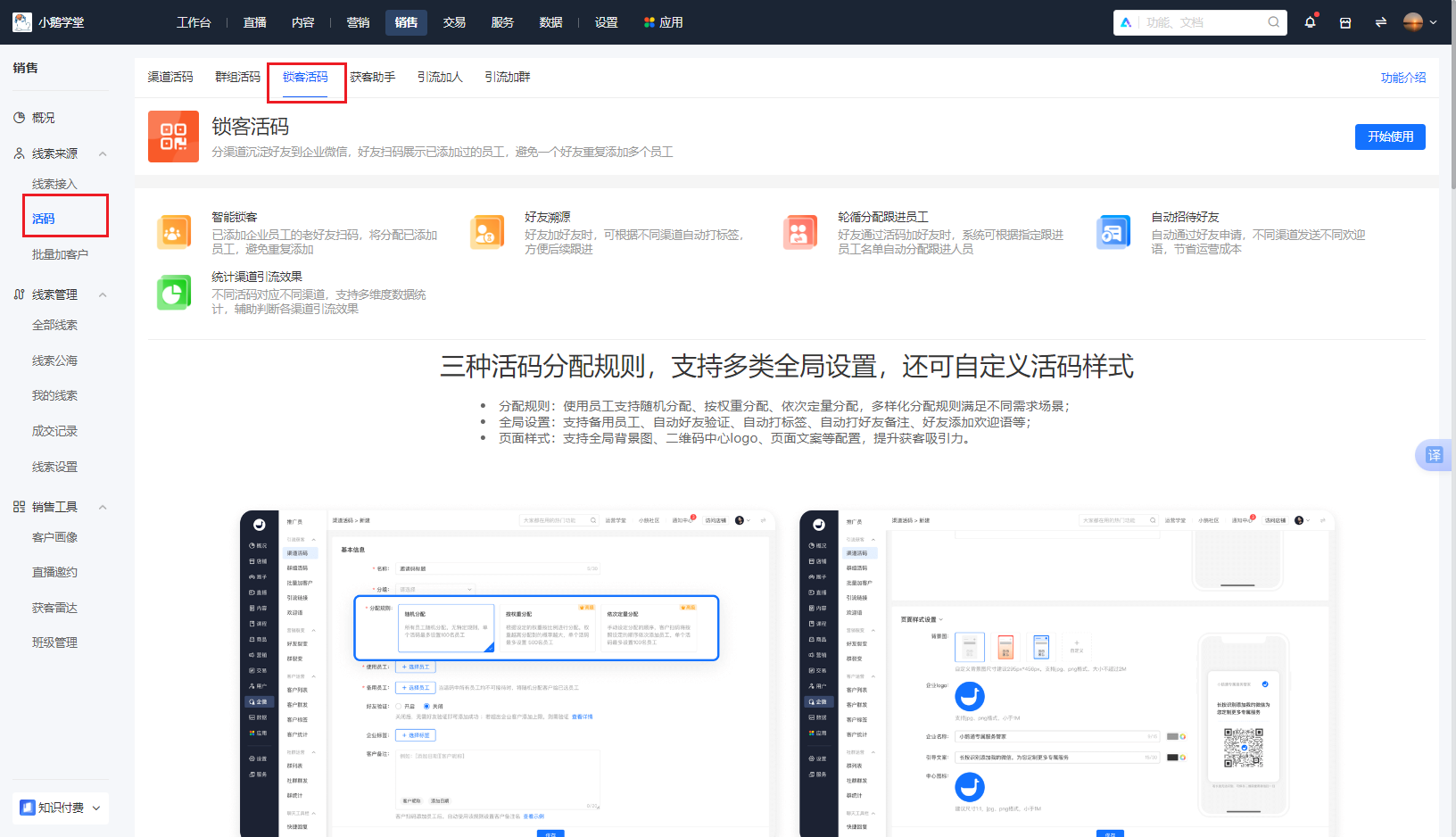Click the clock icon beside 概况
The height and width of the screenshot is (837, 1456).
tap(19, 117)
